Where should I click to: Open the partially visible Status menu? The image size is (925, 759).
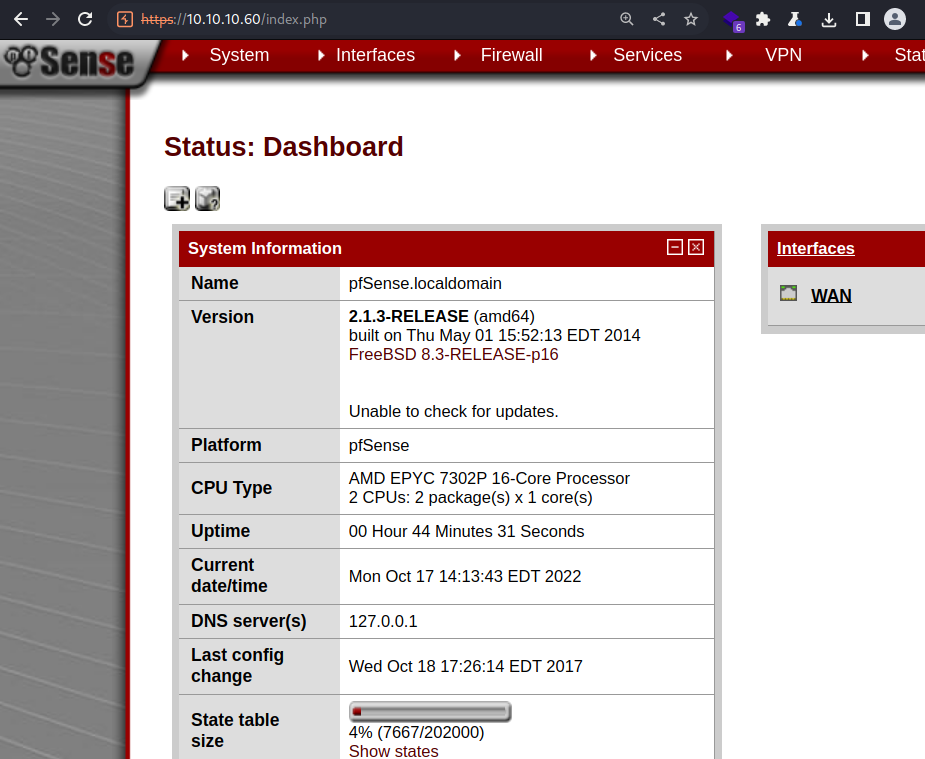tap(909, 55)
